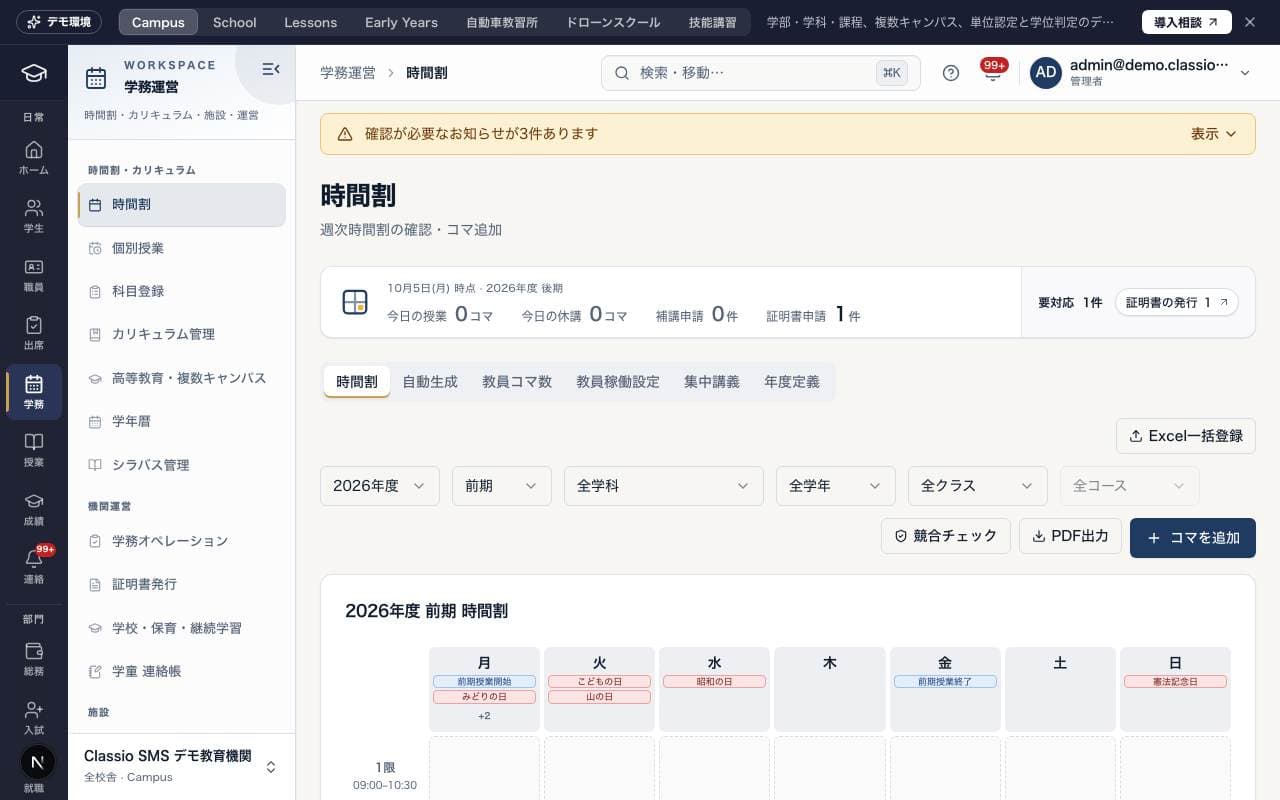Switch to the 自動生成 tab
Viewport: 1280px width, 800px height.
pos(430,382)
